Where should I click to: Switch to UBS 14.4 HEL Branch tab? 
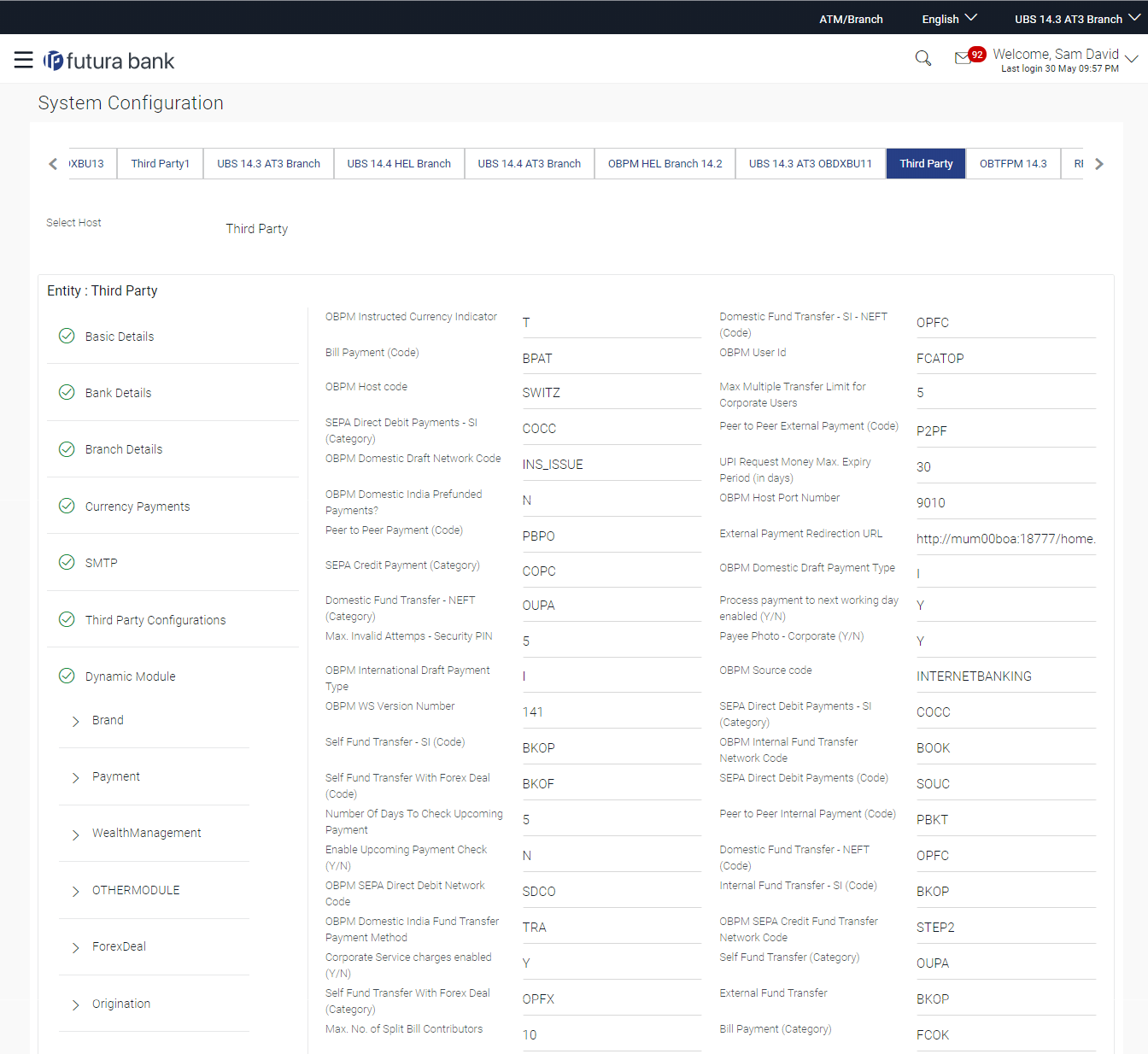(399, 163)
